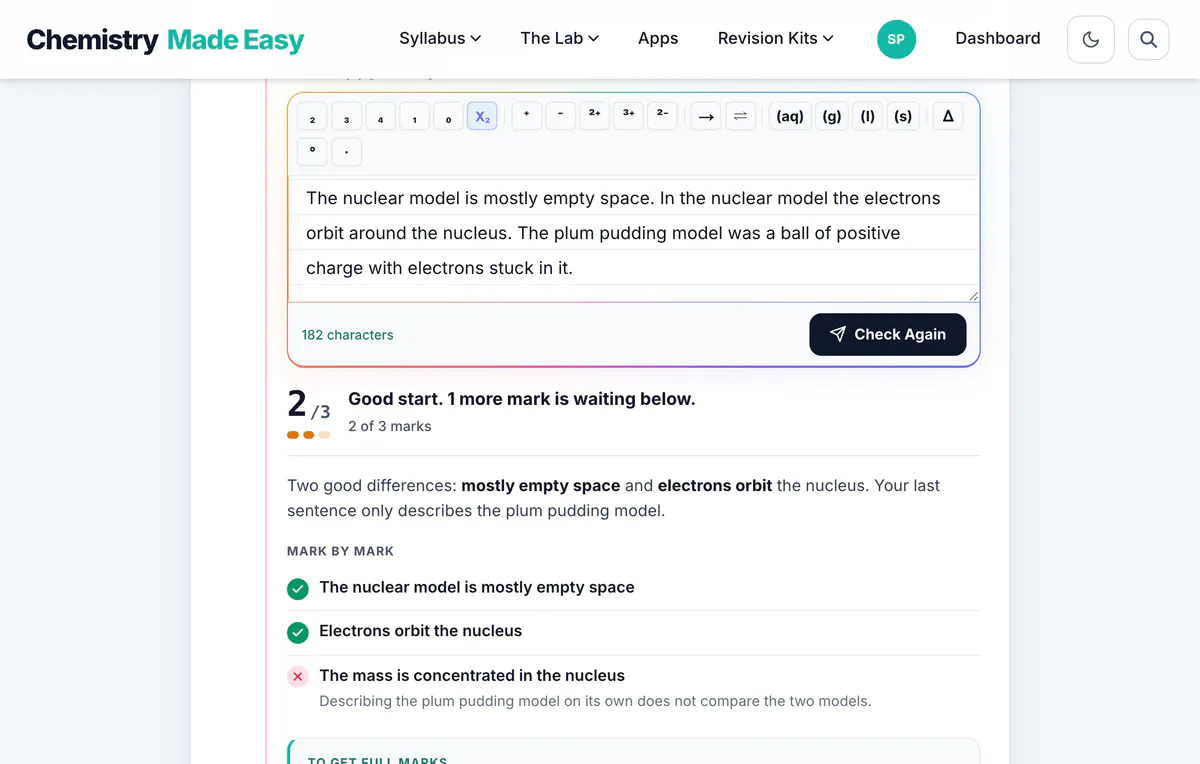The width and height of the screenshot is (1200, 764).
Task: Go to the Dashboard page
Action: coord(998,39)
